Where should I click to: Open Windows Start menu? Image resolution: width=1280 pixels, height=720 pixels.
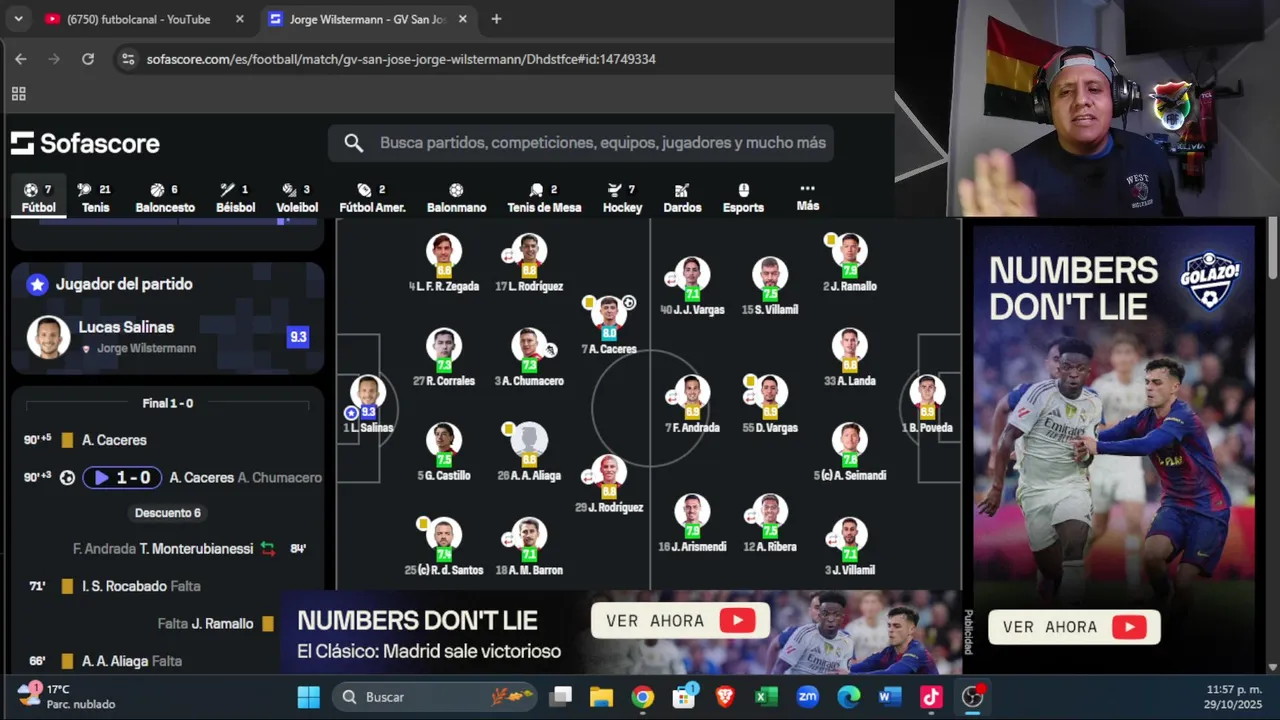[x=309, y=697]
